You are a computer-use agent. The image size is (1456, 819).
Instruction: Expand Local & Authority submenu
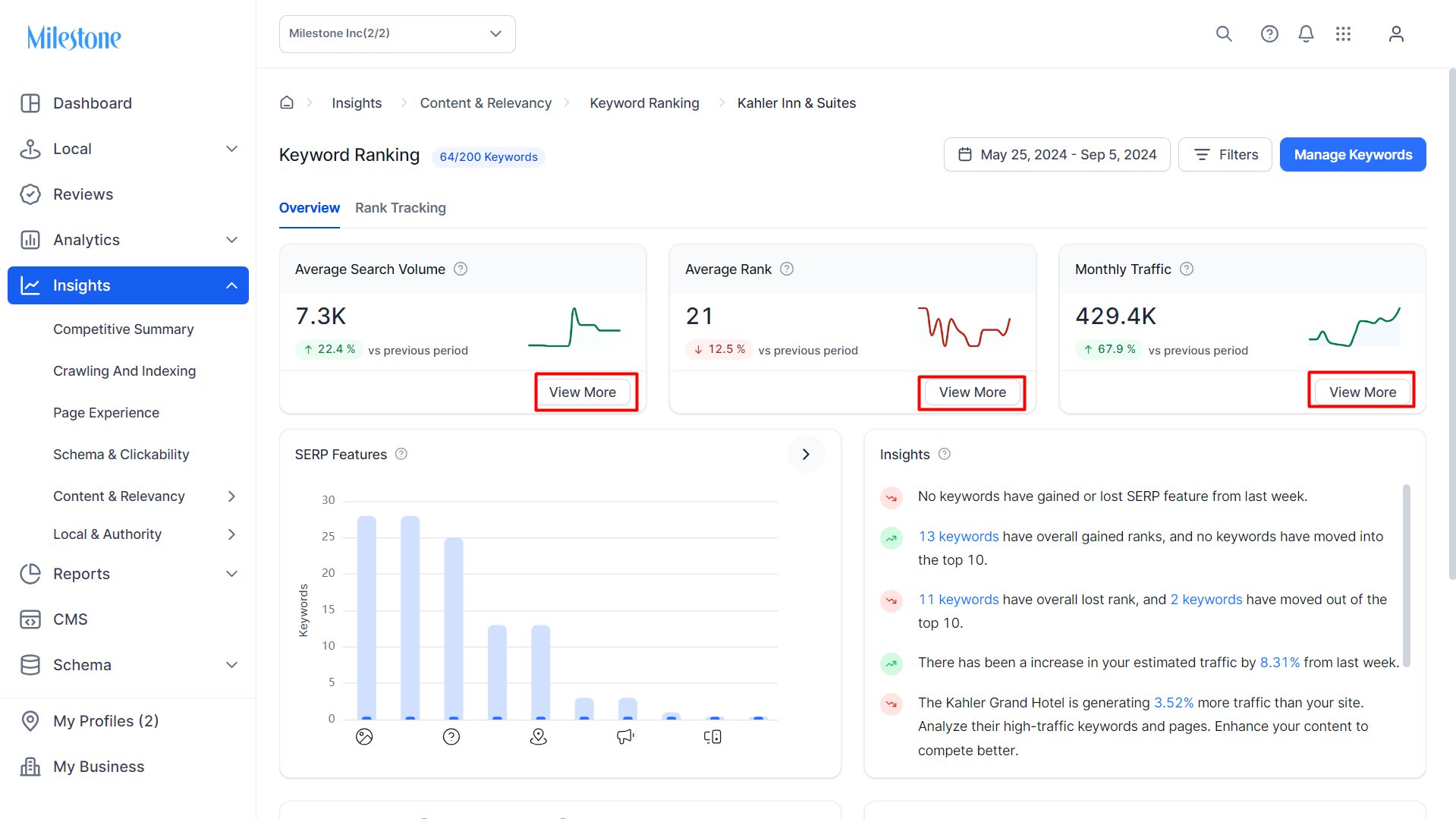(232, 534)
